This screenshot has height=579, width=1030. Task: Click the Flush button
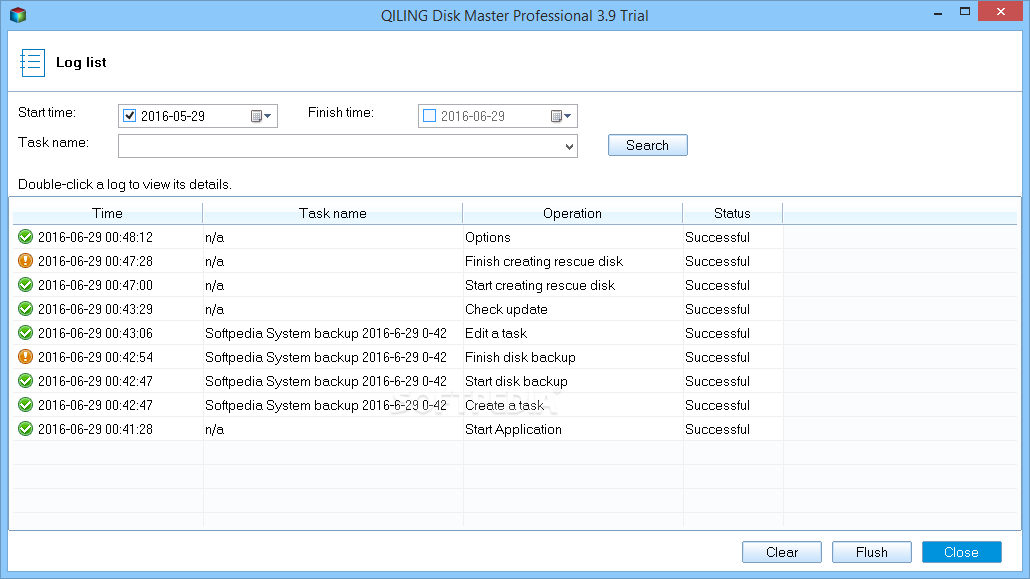(872, 552)
